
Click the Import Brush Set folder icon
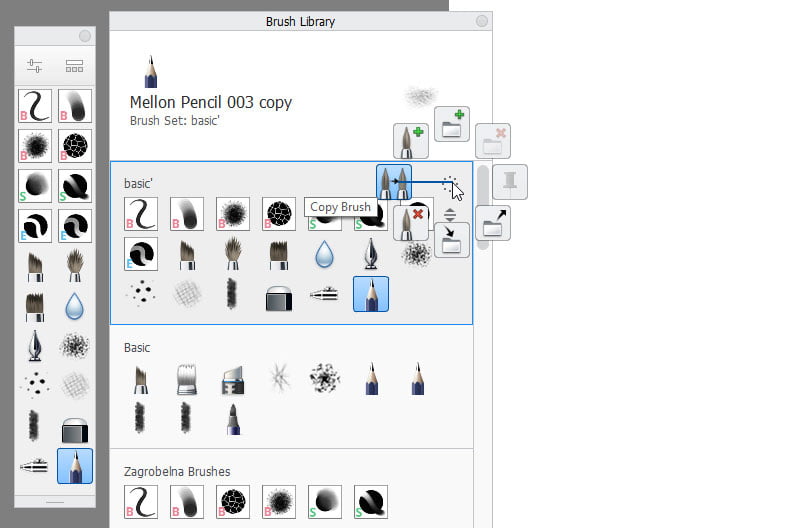[451, 240]
